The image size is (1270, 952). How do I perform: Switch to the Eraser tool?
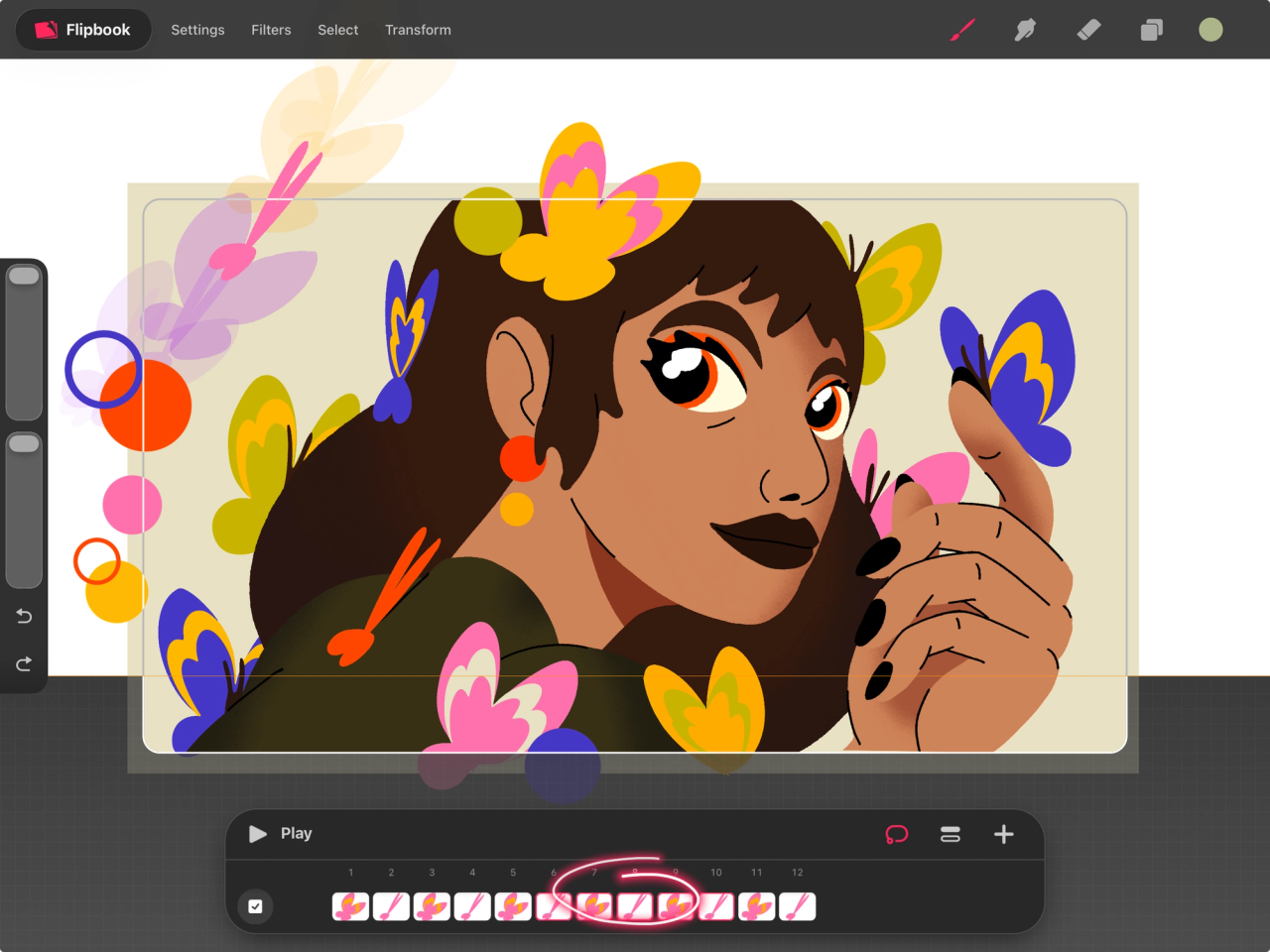coord(1087,30)
